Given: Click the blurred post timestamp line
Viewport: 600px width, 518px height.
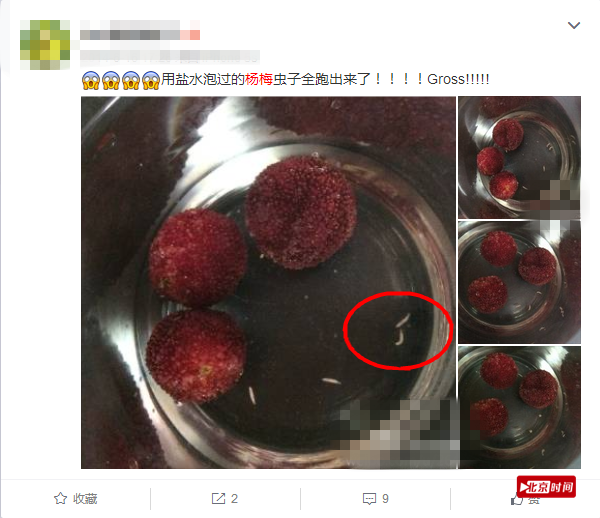Looking at the screenshot, I should [x=170, y=56].
